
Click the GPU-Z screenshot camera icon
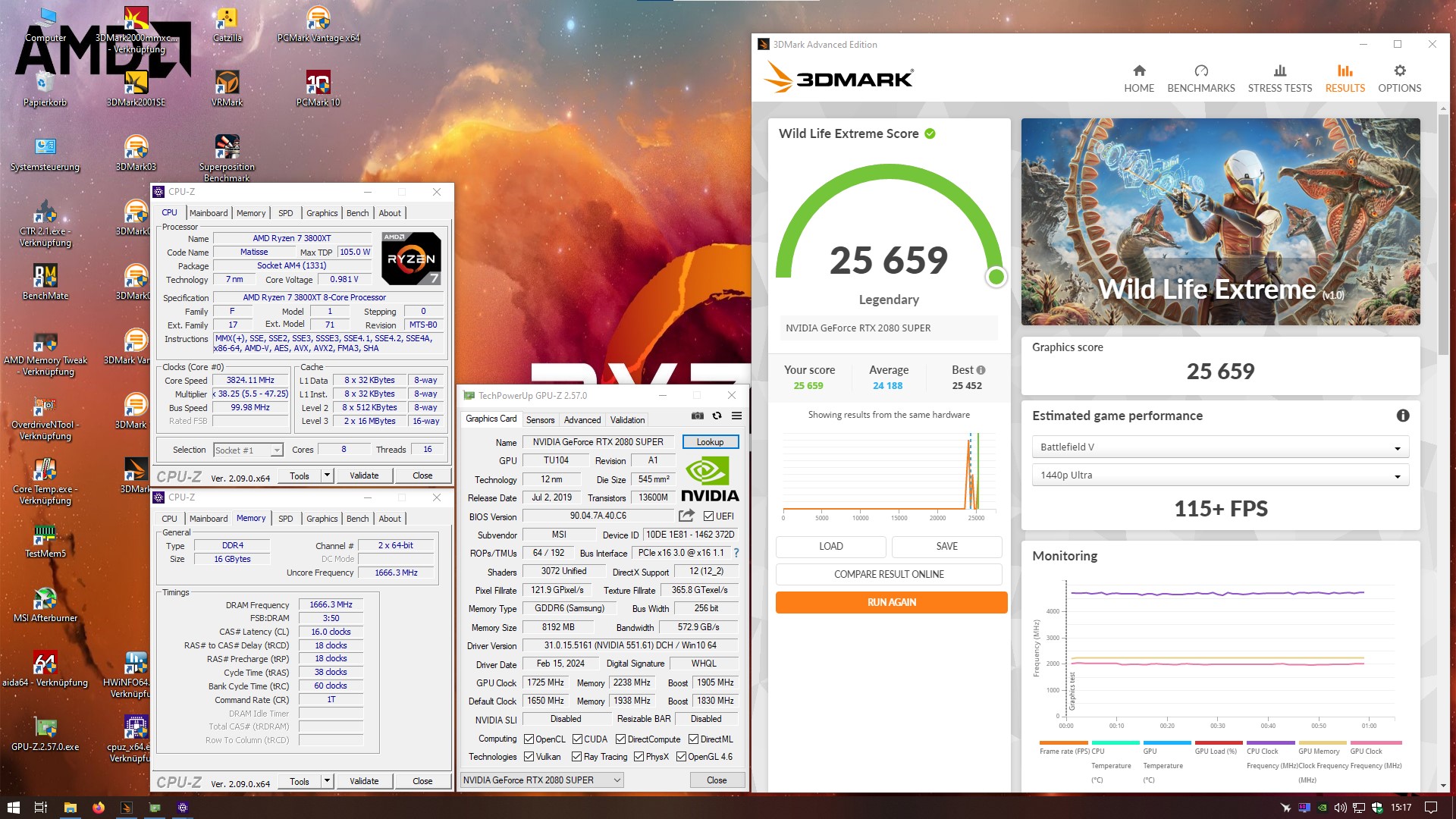(x=697, y=416)
